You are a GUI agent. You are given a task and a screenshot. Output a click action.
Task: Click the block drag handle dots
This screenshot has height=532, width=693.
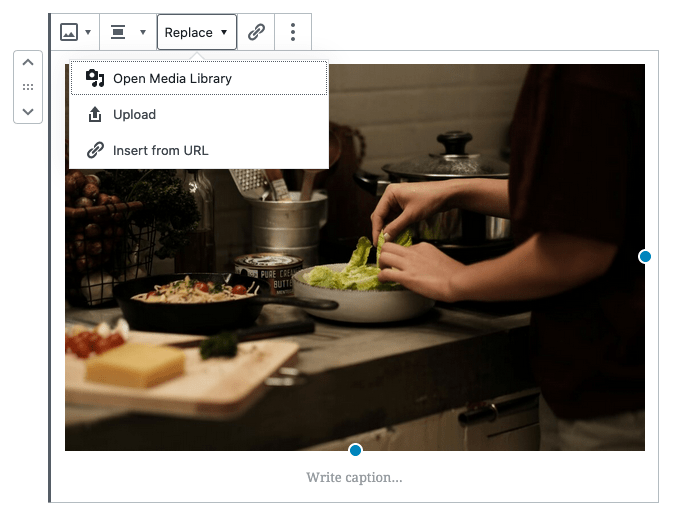[28, 87]
